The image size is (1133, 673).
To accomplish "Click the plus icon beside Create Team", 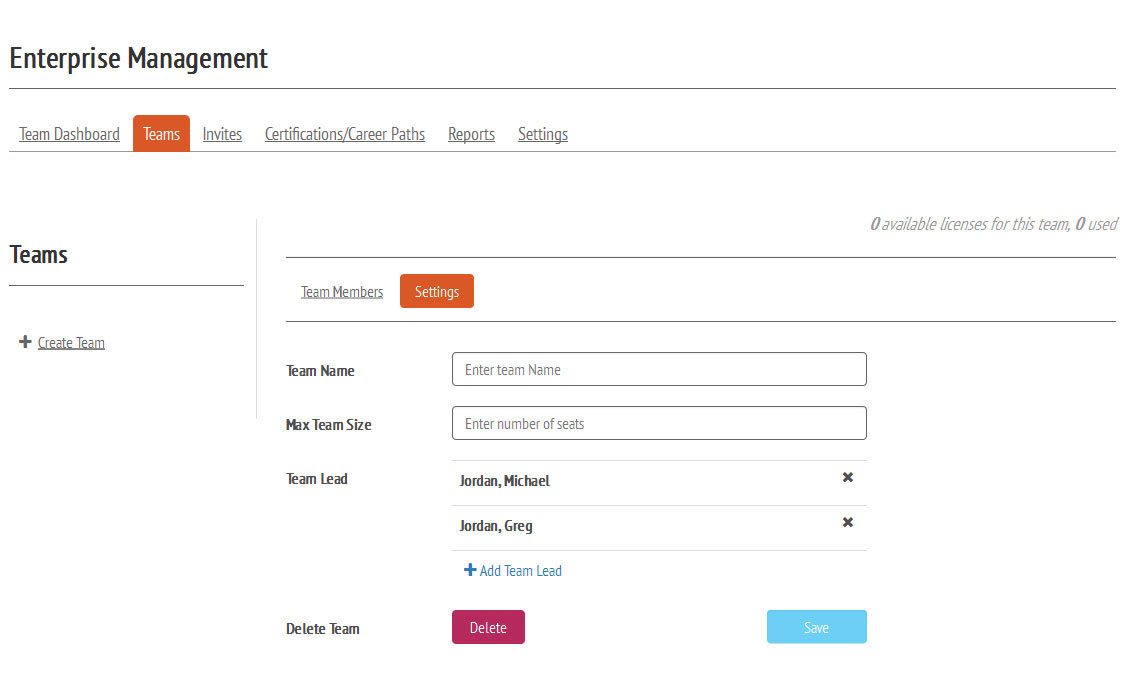I will (25, 342).
